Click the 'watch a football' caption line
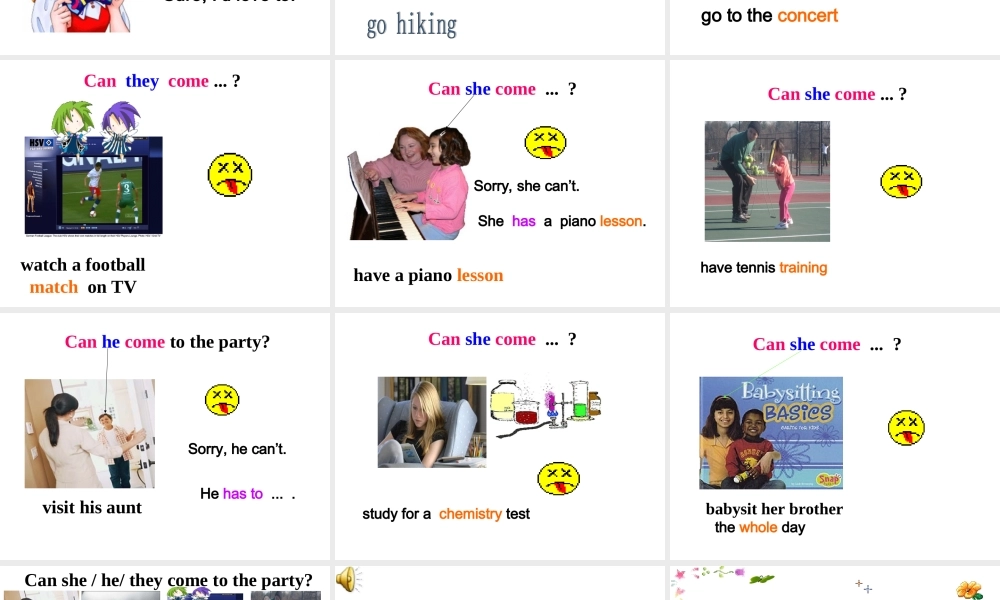 point(83,265)
